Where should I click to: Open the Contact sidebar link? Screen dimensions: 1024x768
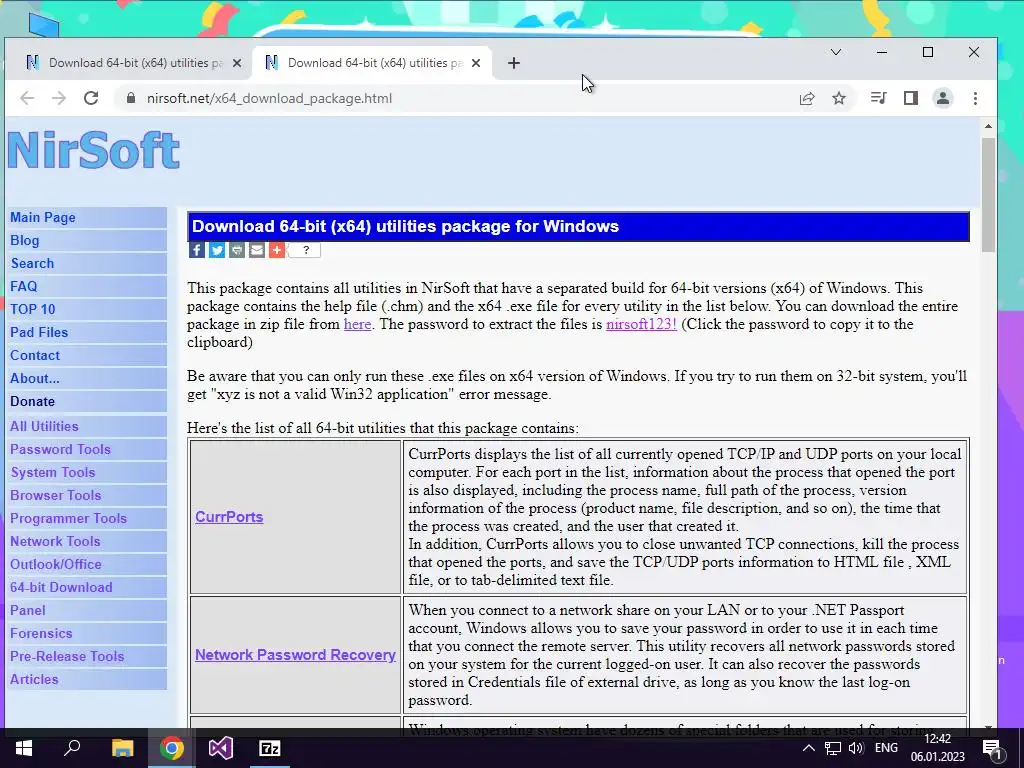pyautogui.click(x=35, y=355)
